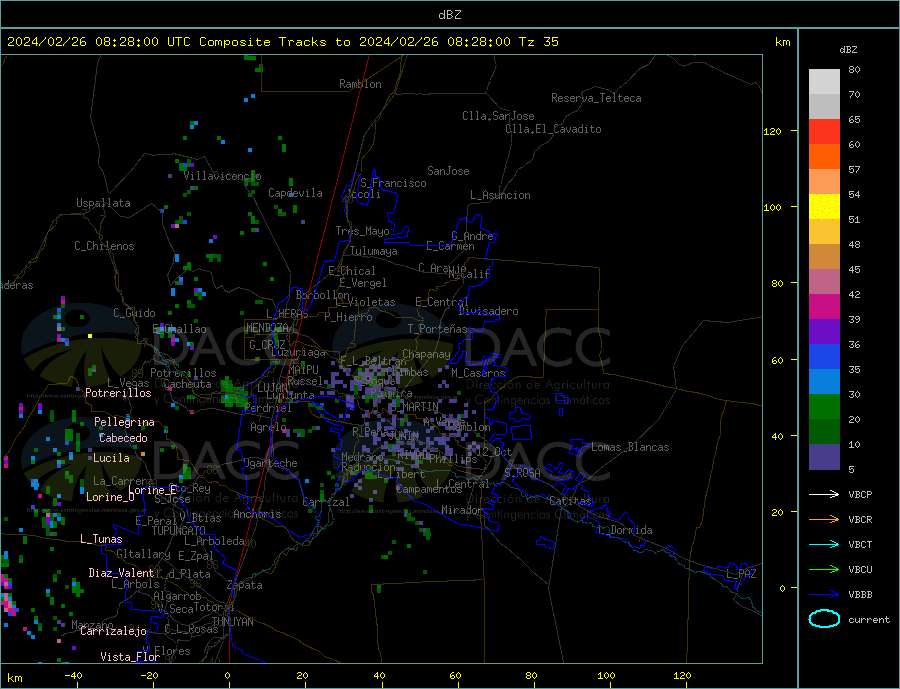
Task: Click the Tulumaya label on the map
Action: click(x=374, y=251)
